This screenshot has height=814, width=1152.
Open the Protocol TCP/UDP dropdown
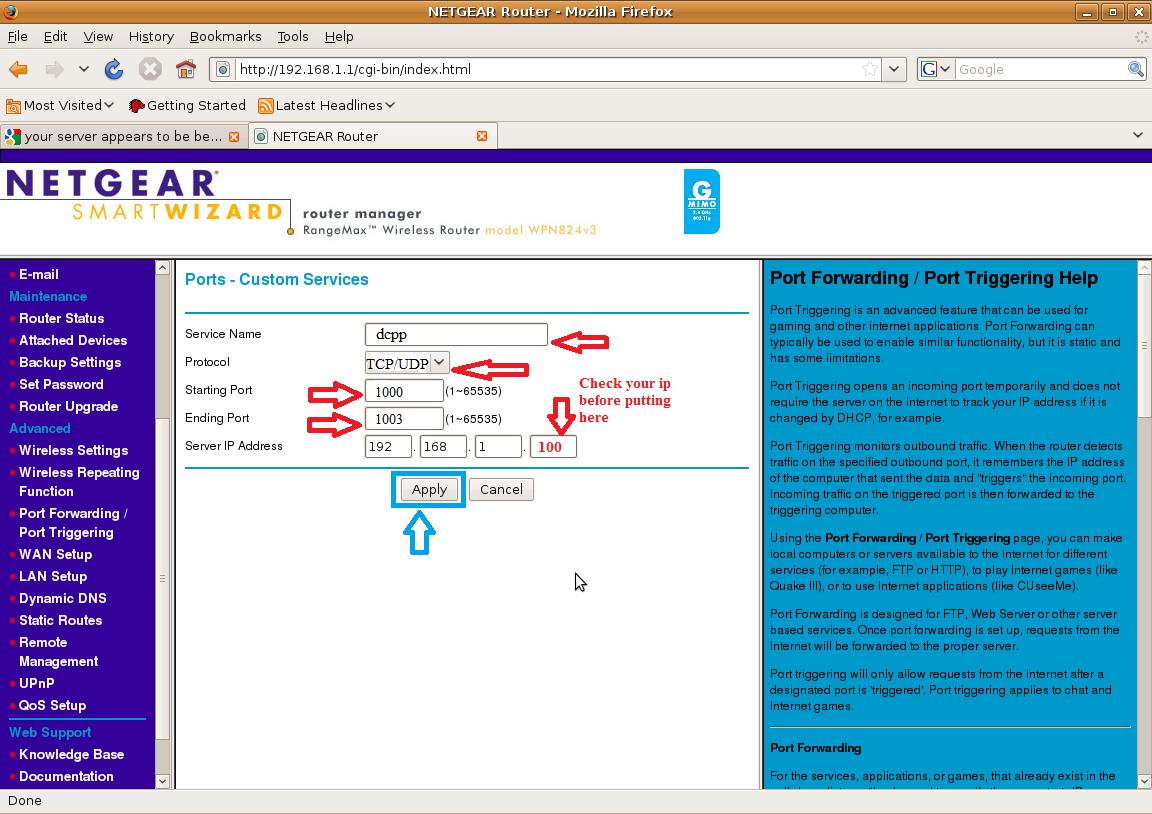point(407,363)
